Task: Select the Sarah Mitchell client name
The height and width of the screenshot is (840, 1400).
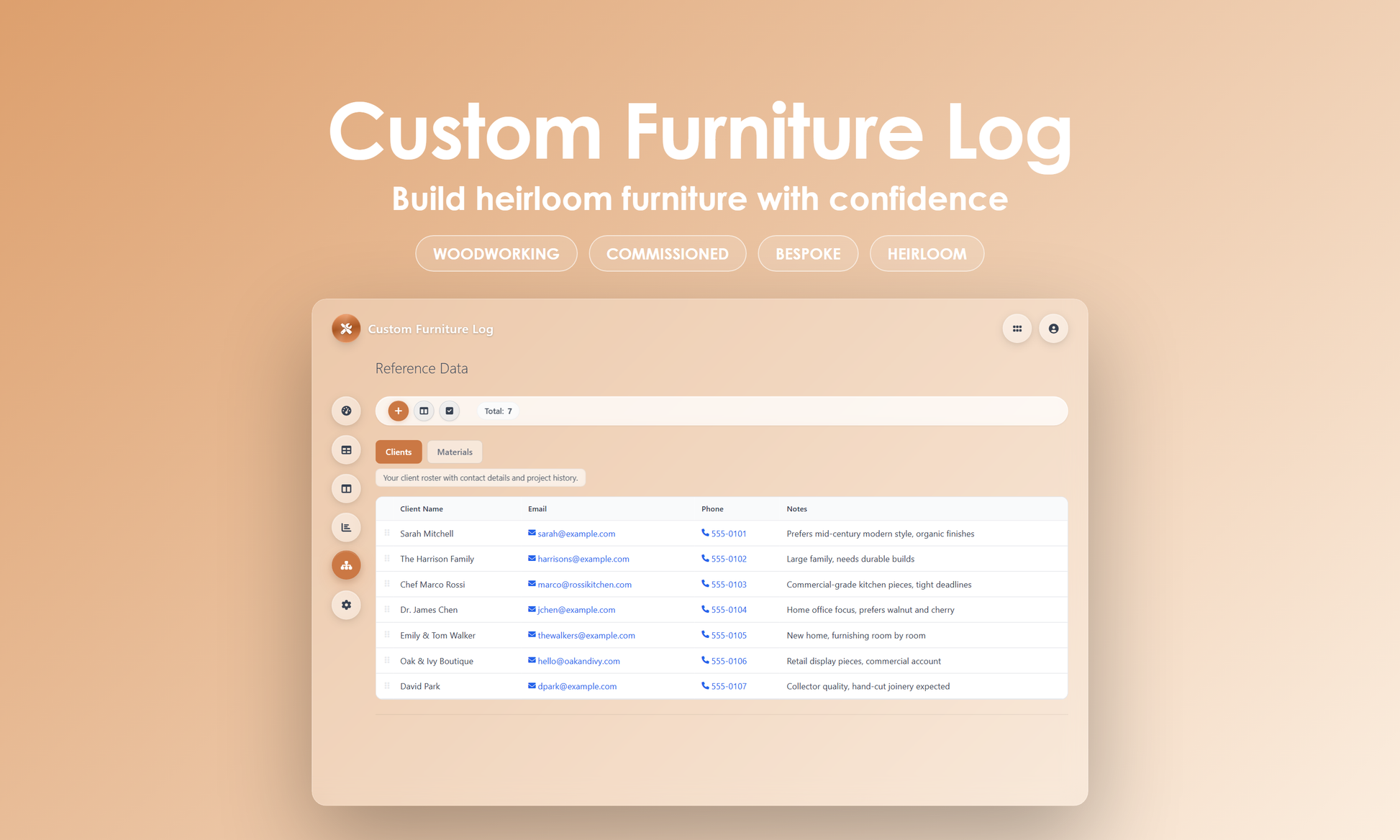Action: [427, 534]
